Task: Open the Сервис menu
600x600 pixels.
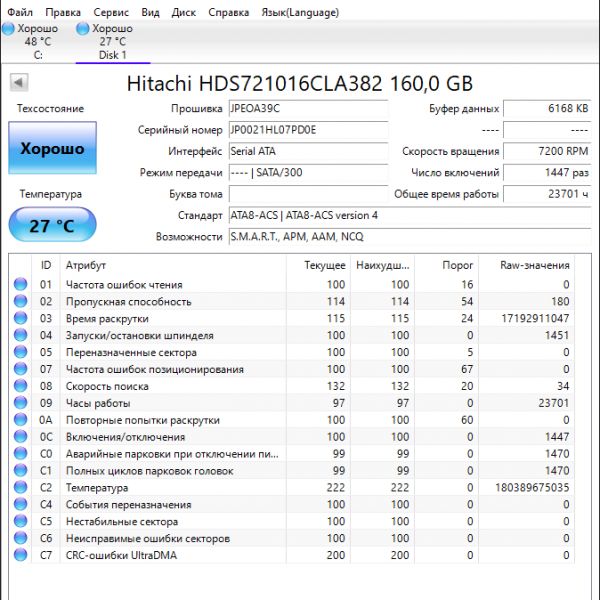Action: (x=111, y=12)
